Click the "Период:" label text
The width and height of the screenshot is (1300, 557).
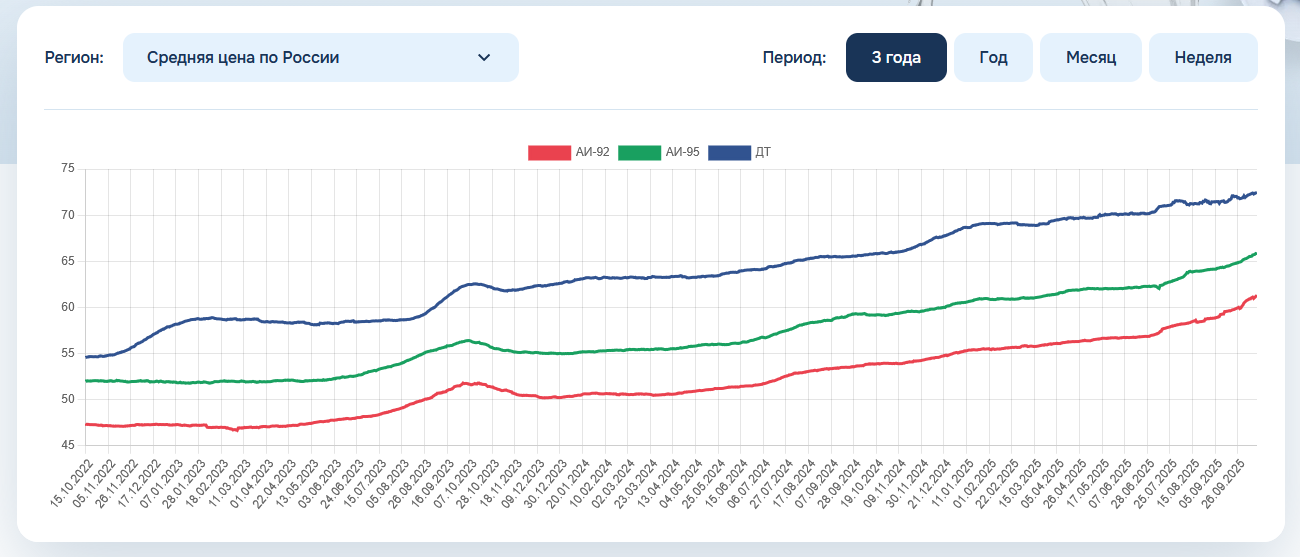point(794,58)
